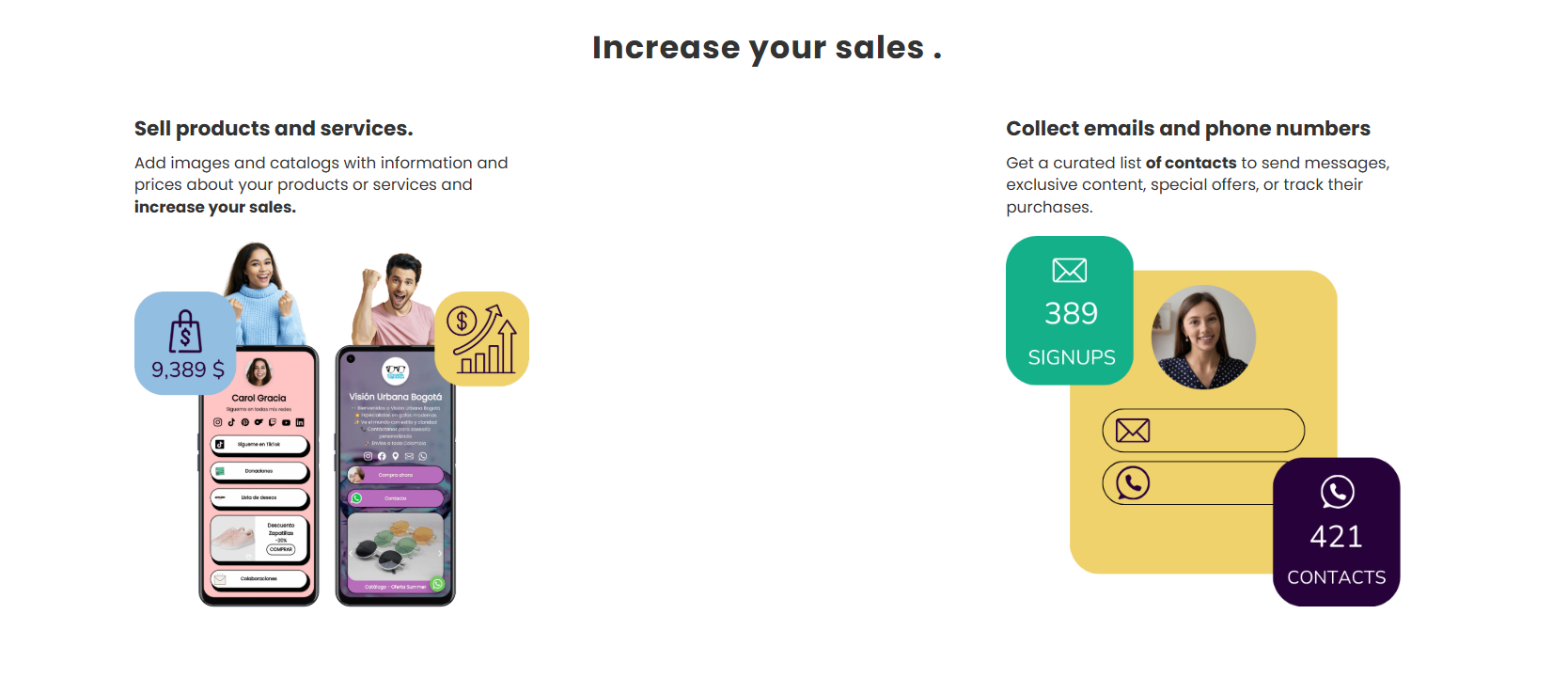
Task: Click the dollar growth chart icon
Action: (481, 339)
